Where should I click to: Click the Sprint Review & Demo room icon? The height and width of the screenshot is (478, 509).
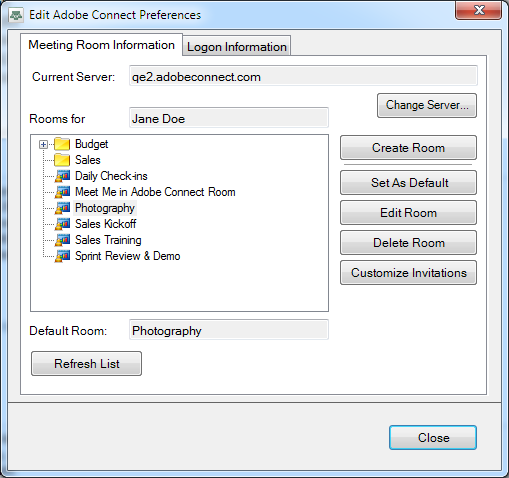pos(62,256)
